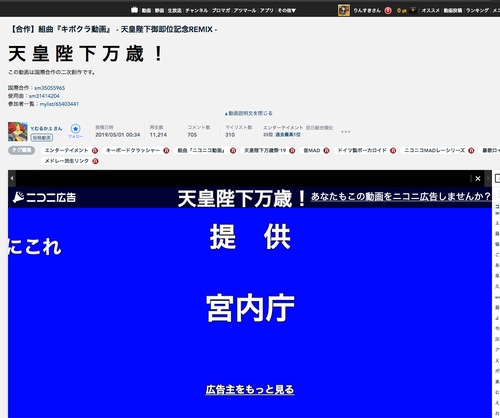Open the 静画 menu item
This screenshot has height=418, width=500.
[x=159, y=11]
